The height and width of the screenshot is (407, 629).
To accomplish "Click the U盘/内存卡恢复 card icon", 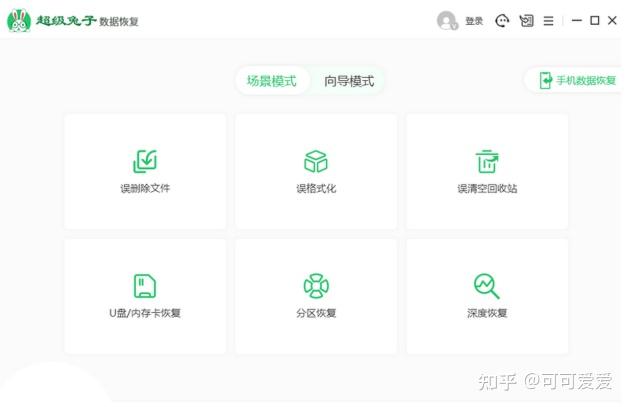I will (x=145, y=286).
